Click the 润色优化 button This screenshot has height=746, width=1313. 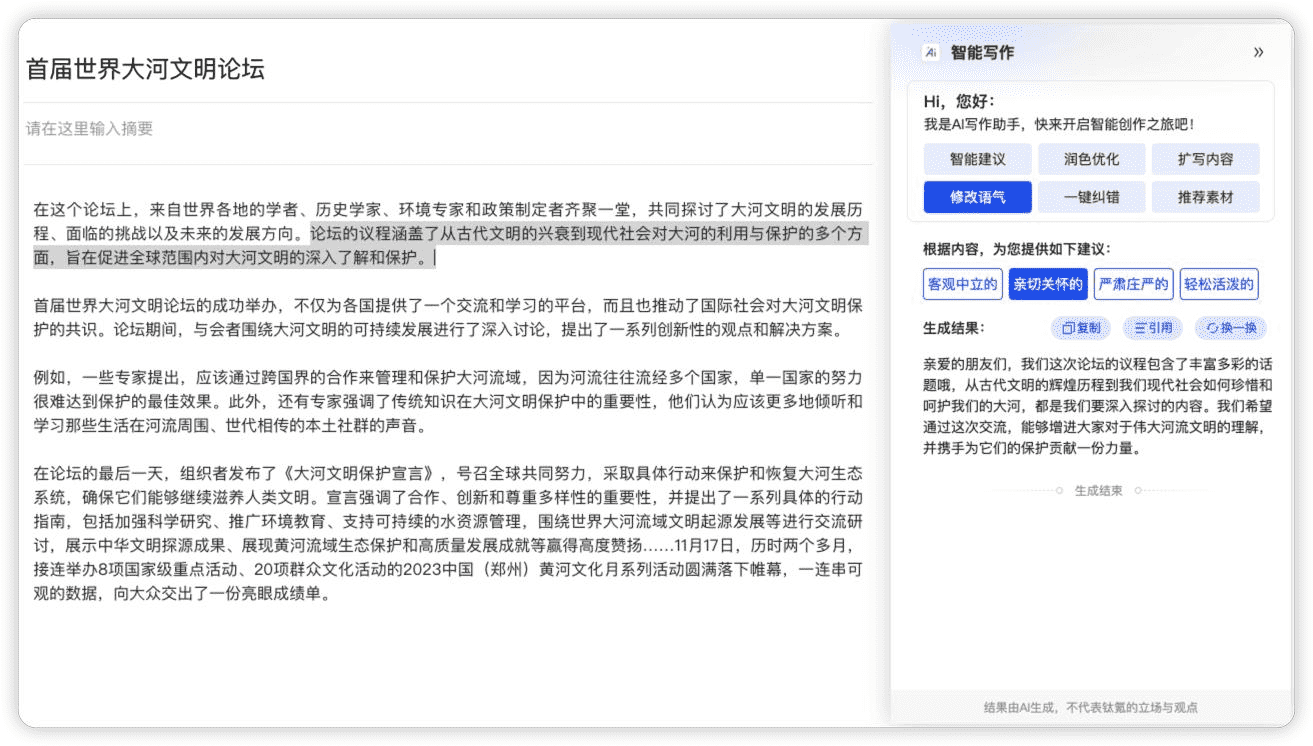click(1091, 159)
